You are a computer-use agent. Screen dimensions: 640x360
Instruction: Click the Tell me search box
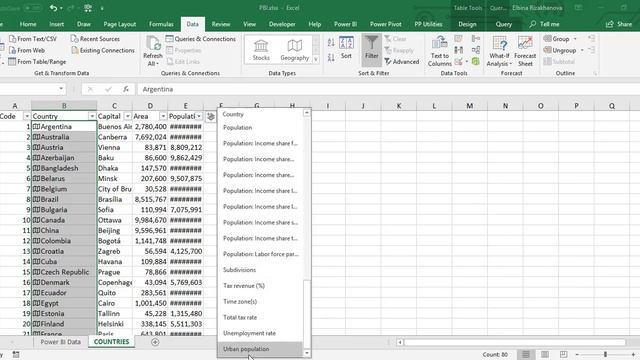(x=544, y=24)
